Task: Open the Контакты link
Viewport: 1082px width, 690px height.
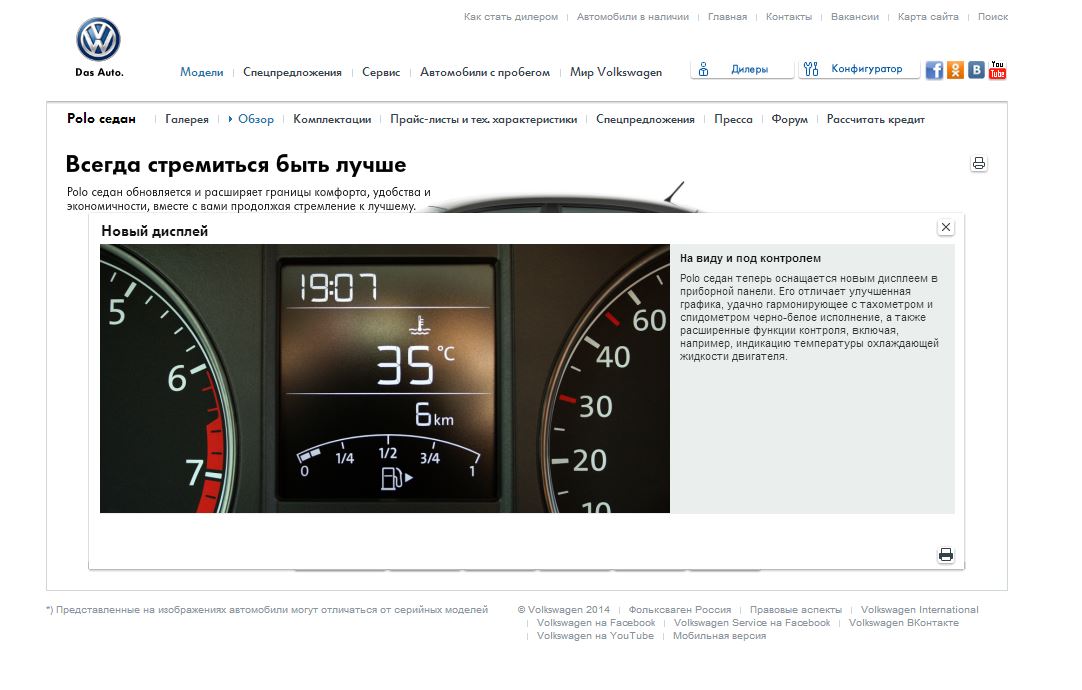Action: pyautogui.click(x=789, y=17)
